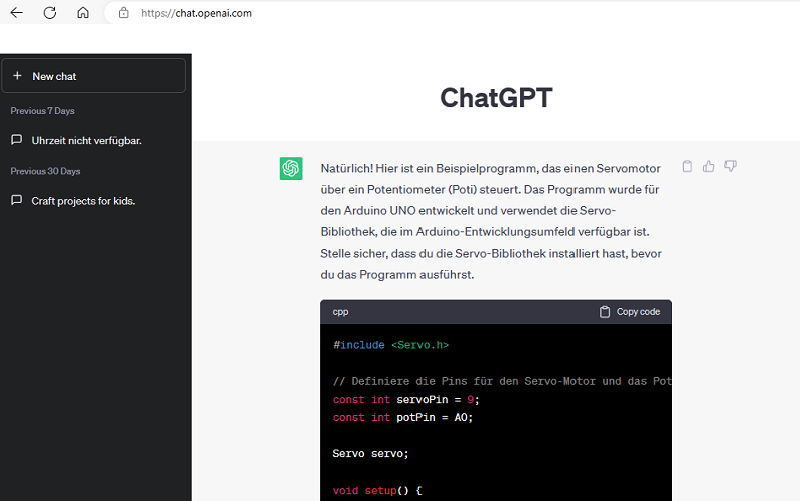Go back with the browser back arrow

[17, 13]
